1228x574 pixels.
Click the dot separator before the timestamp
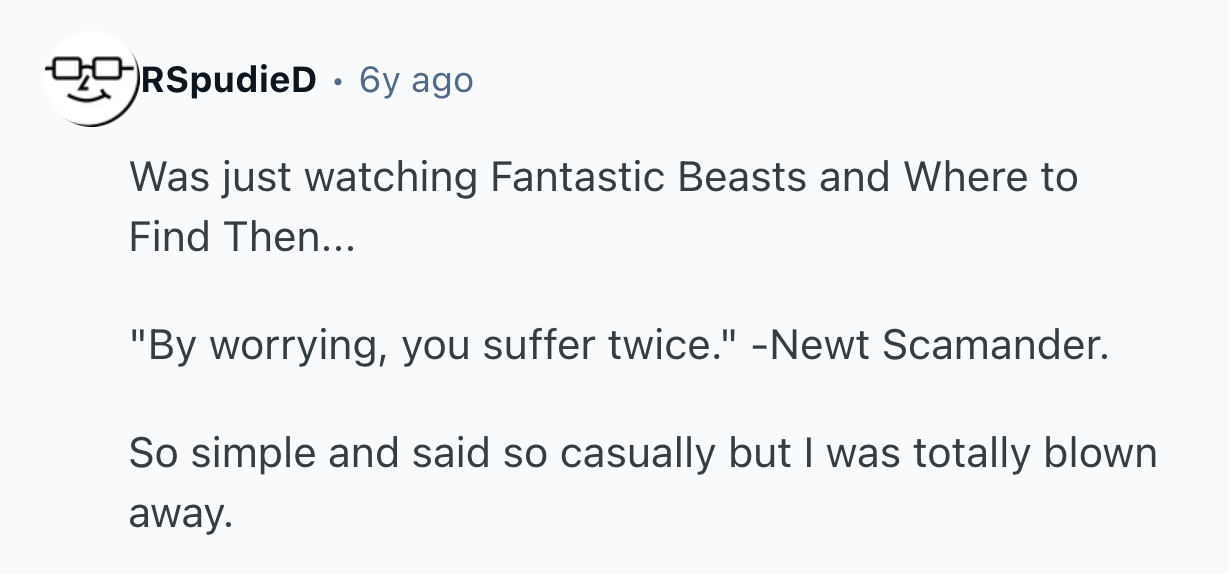tap(338, 80)
